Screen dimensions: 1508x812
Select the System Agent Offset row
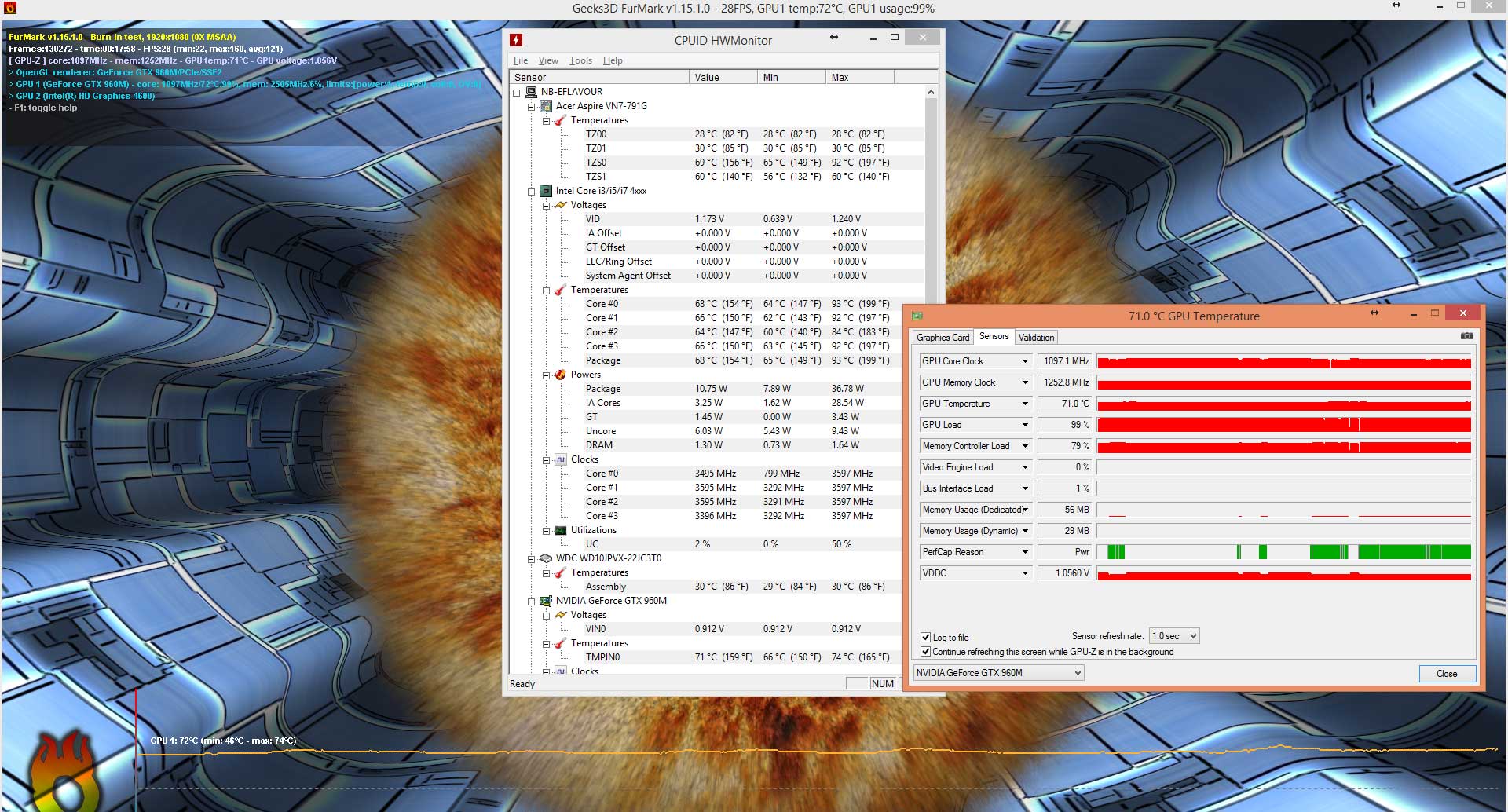[x=716, y=276]
